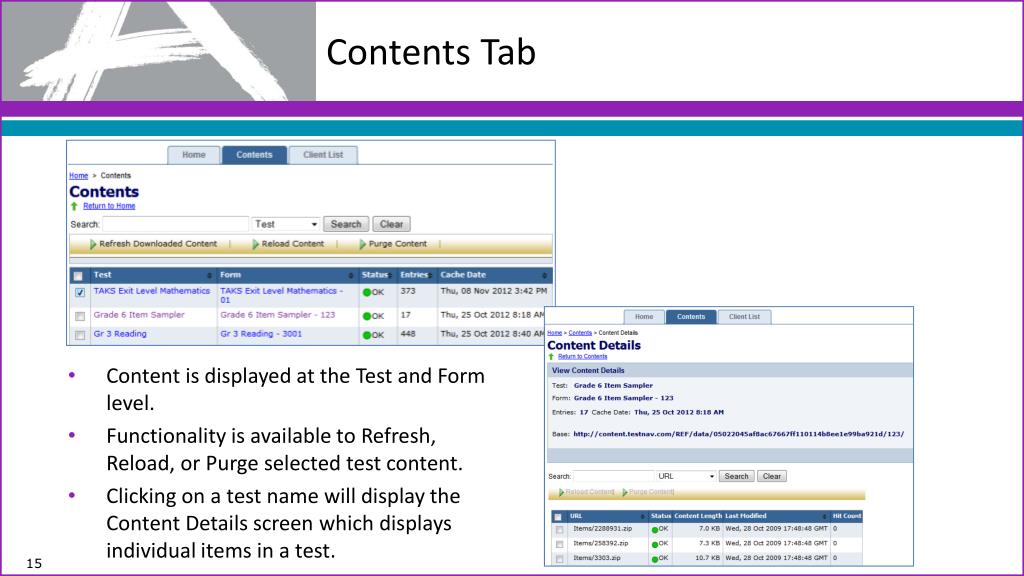Click Contents breadcrumb link in Content Details
This screenshot has width=1024, height=576.
click(x=580, y=333)
